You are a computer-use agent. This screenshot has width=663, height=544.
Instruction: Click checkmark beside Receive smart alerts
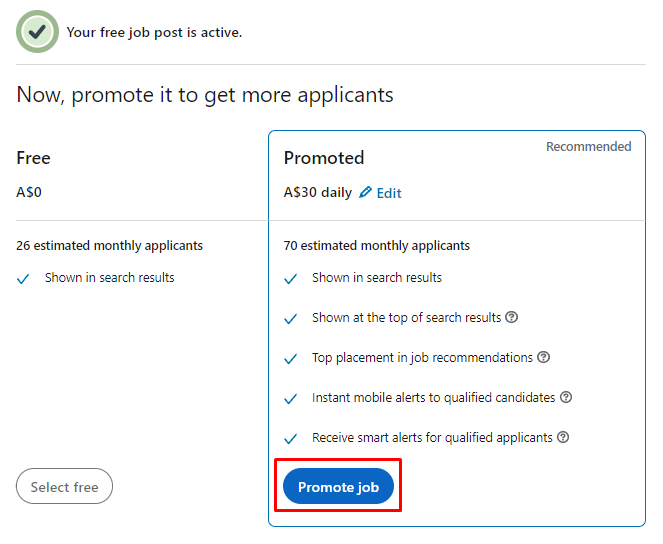coord(290,439)
